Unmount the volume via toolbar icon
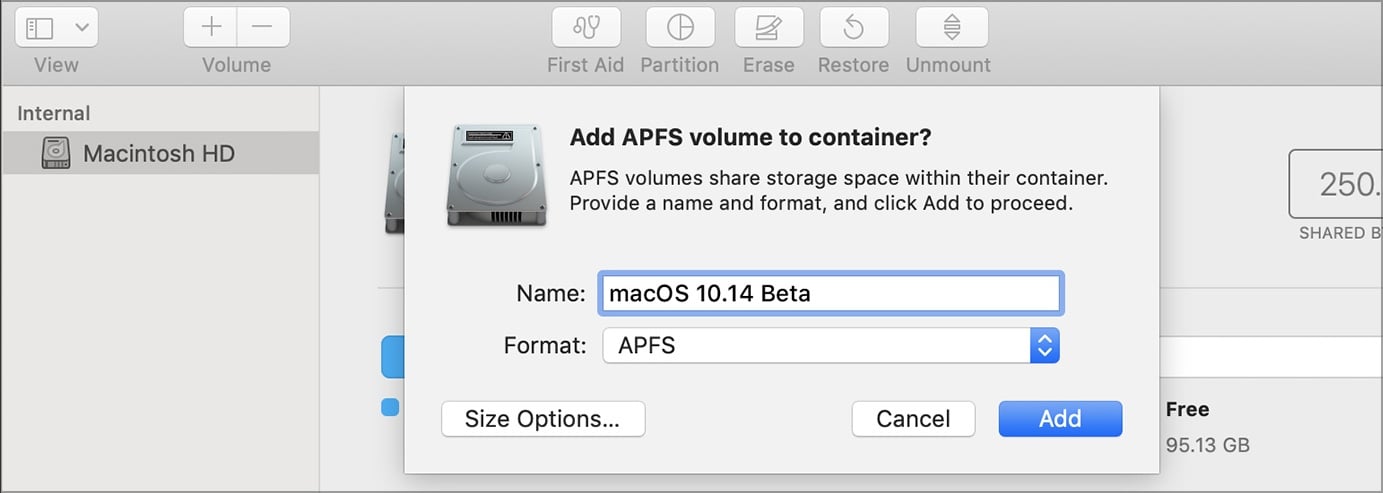 point(950,27)
